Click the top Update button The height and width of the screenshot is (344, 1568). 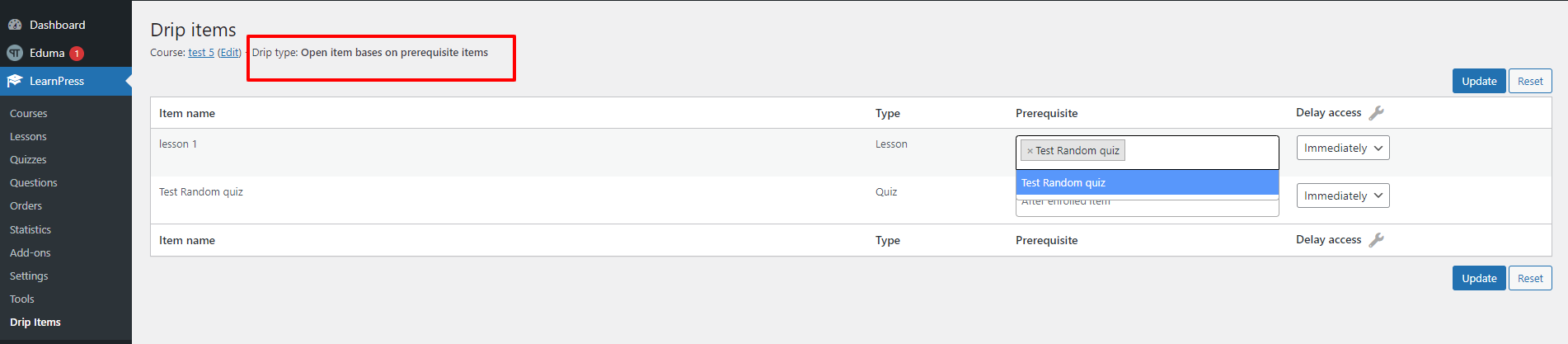[1479, 81]
